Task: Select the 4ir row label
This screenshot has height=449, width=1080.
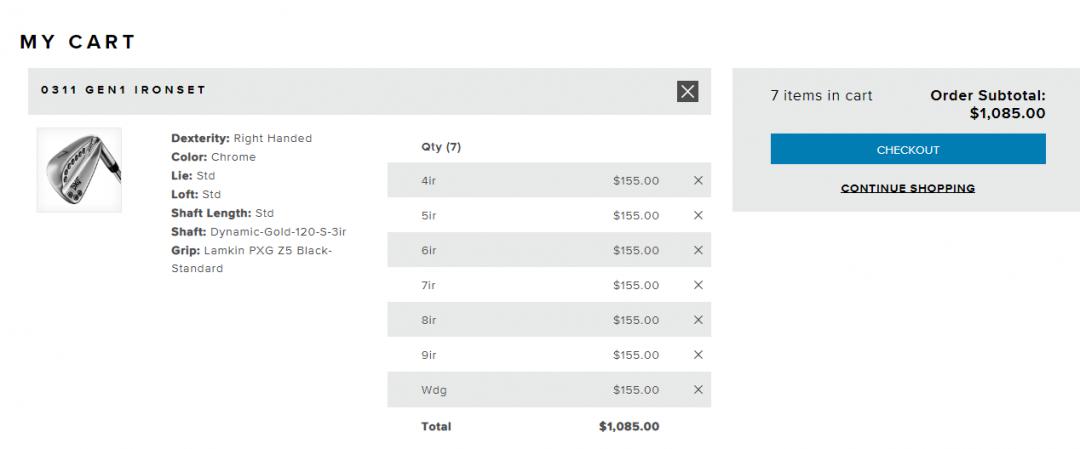Action: (429, 181)
